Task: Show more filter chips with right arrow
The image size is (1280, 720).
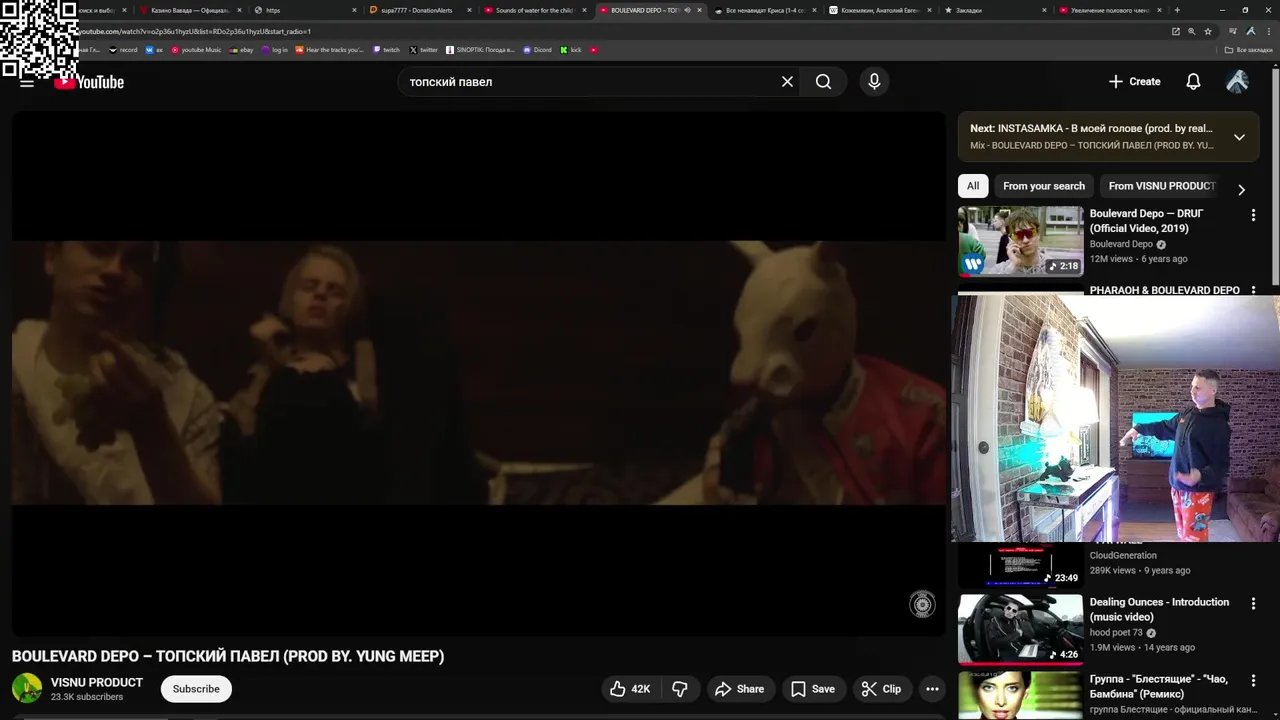Action: (1241, 189)
